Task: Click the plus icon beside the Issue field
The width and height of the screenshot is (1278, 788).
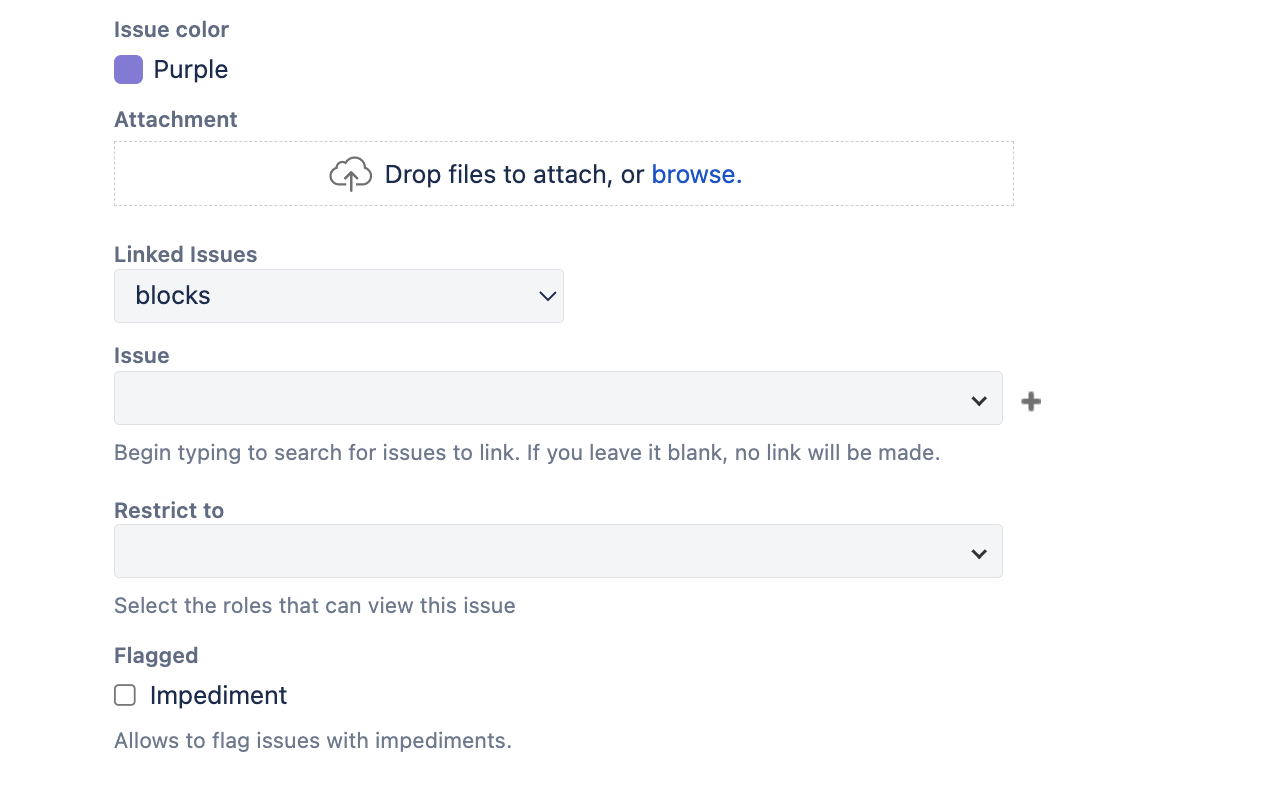Action: pyautogui.click(x=1031, y=401)
